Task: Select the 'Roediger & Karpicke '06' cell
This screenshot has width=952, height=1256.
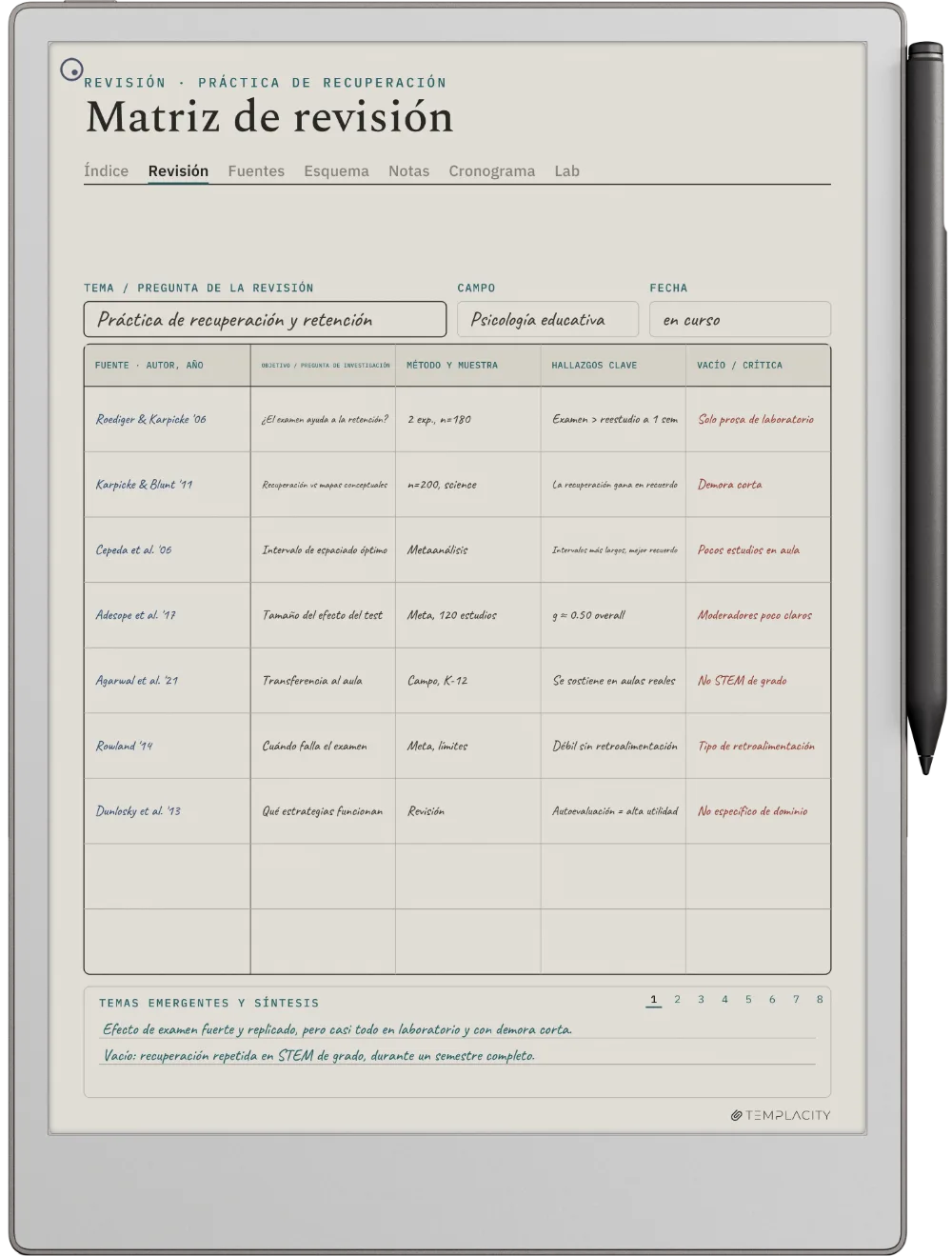Action: pos(168,419)
